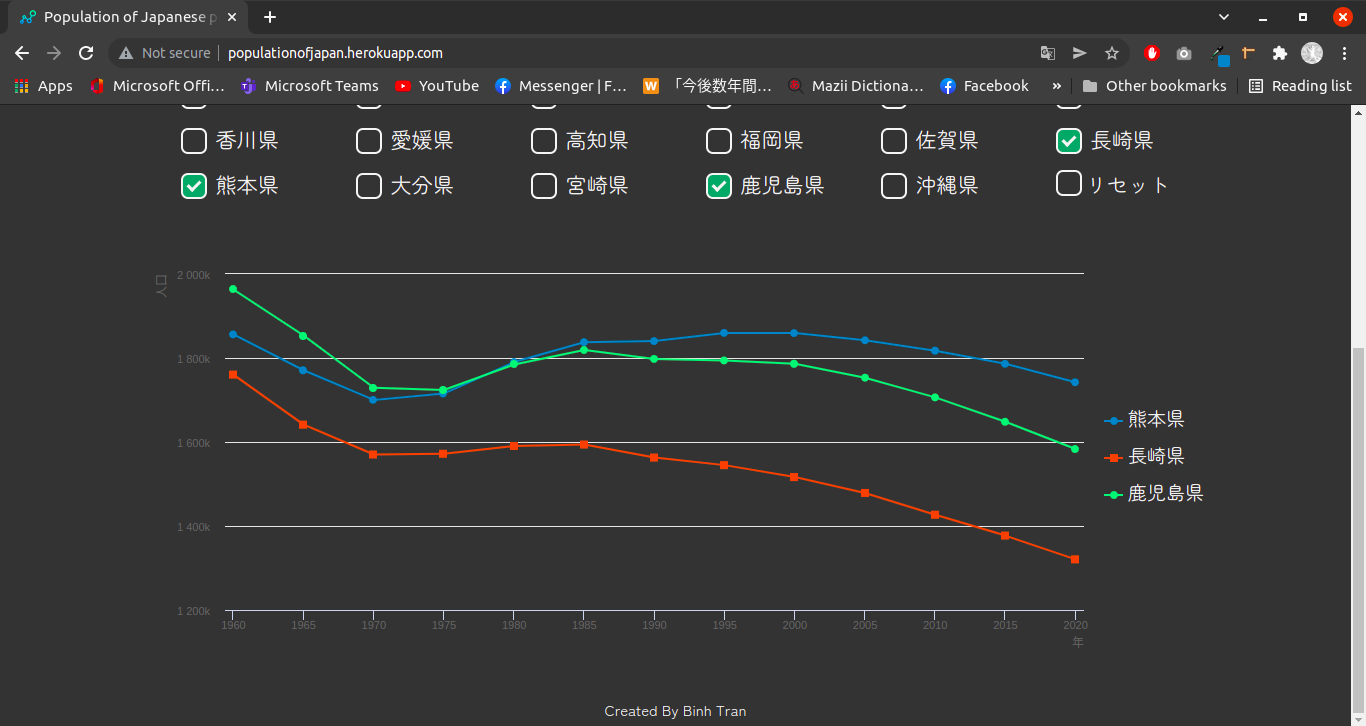The height and width of the screenshot is (726, 1366).
Task: Open the Facebook bookmark
Action: pyautogui.click(x=984, y=86)
